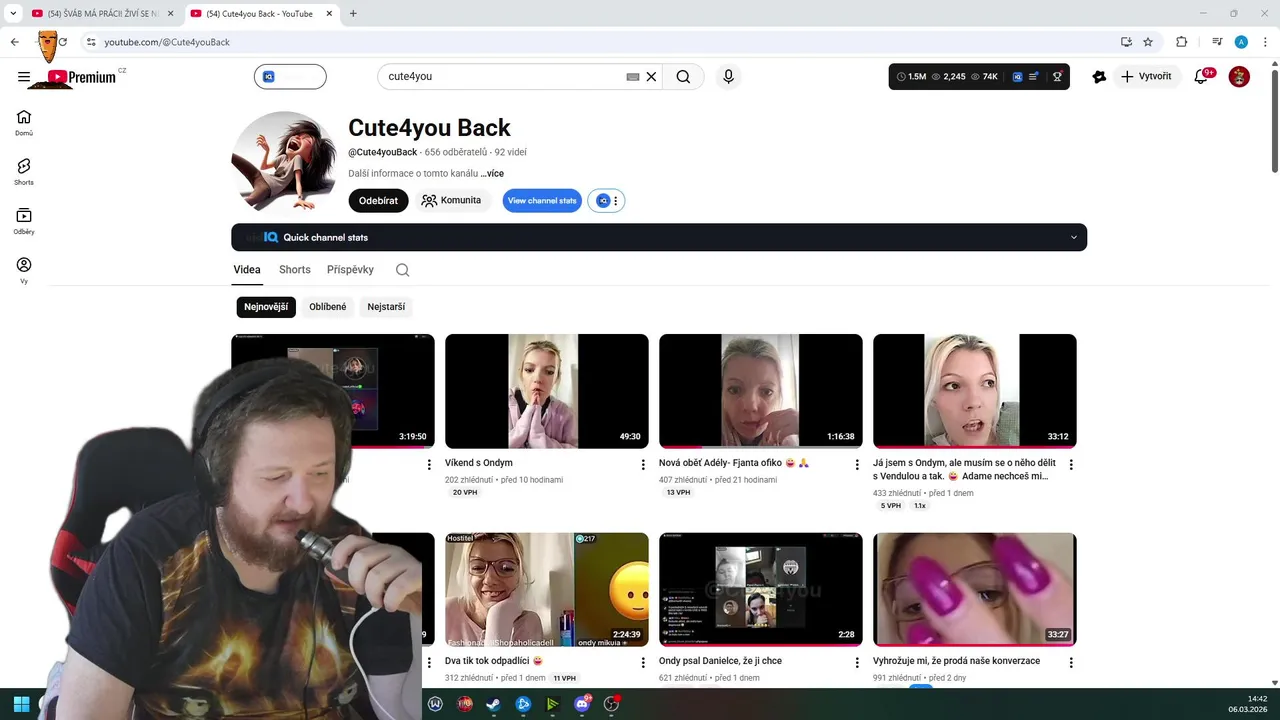Viewport: 1280px width, 720px height.
Task: Open Odběry (Subscriptions) in sidebar
Action: 24,221
